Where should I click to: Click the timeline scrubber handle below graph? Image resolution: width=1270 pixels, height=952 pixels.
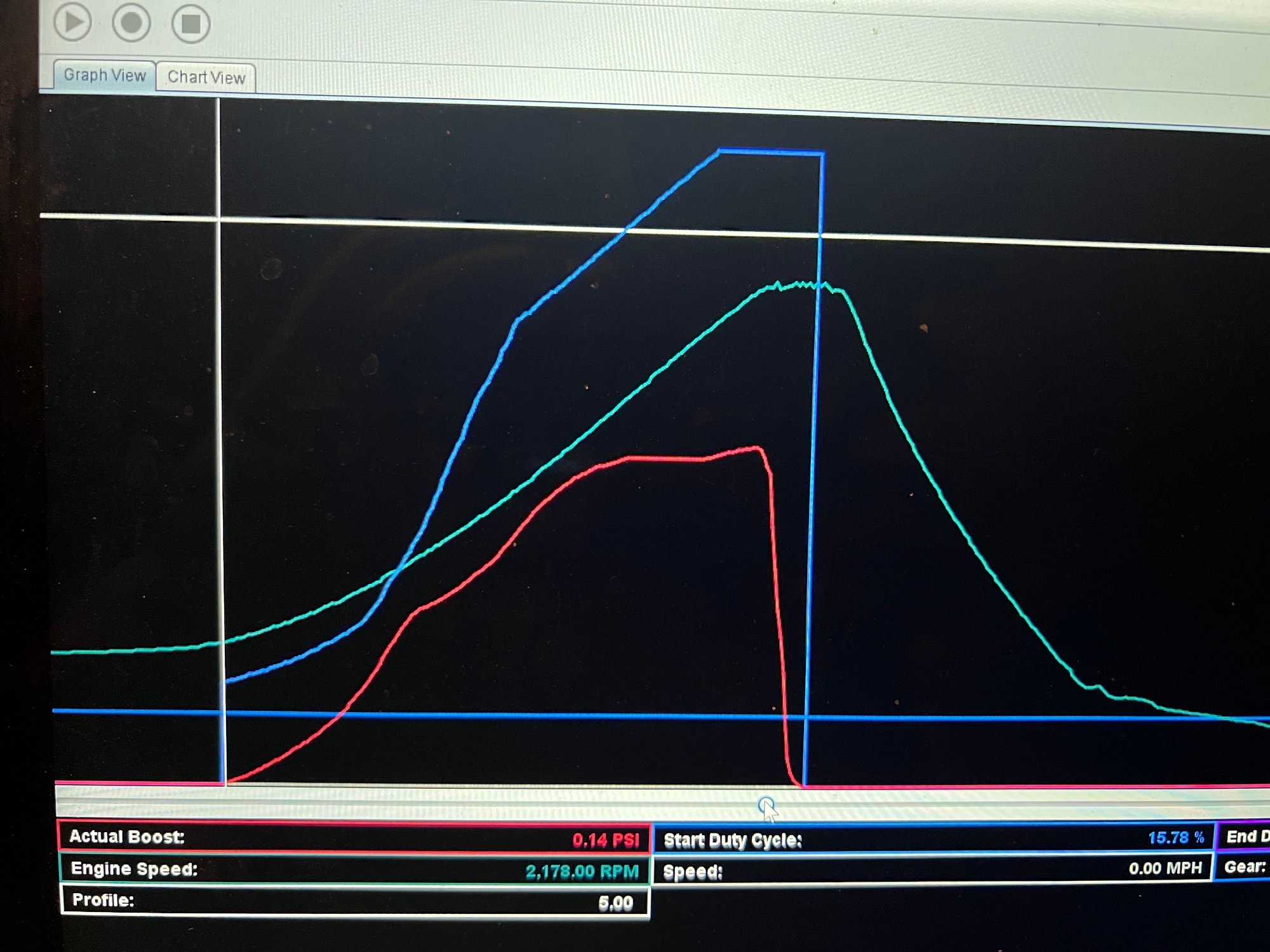tap(766, 805)
